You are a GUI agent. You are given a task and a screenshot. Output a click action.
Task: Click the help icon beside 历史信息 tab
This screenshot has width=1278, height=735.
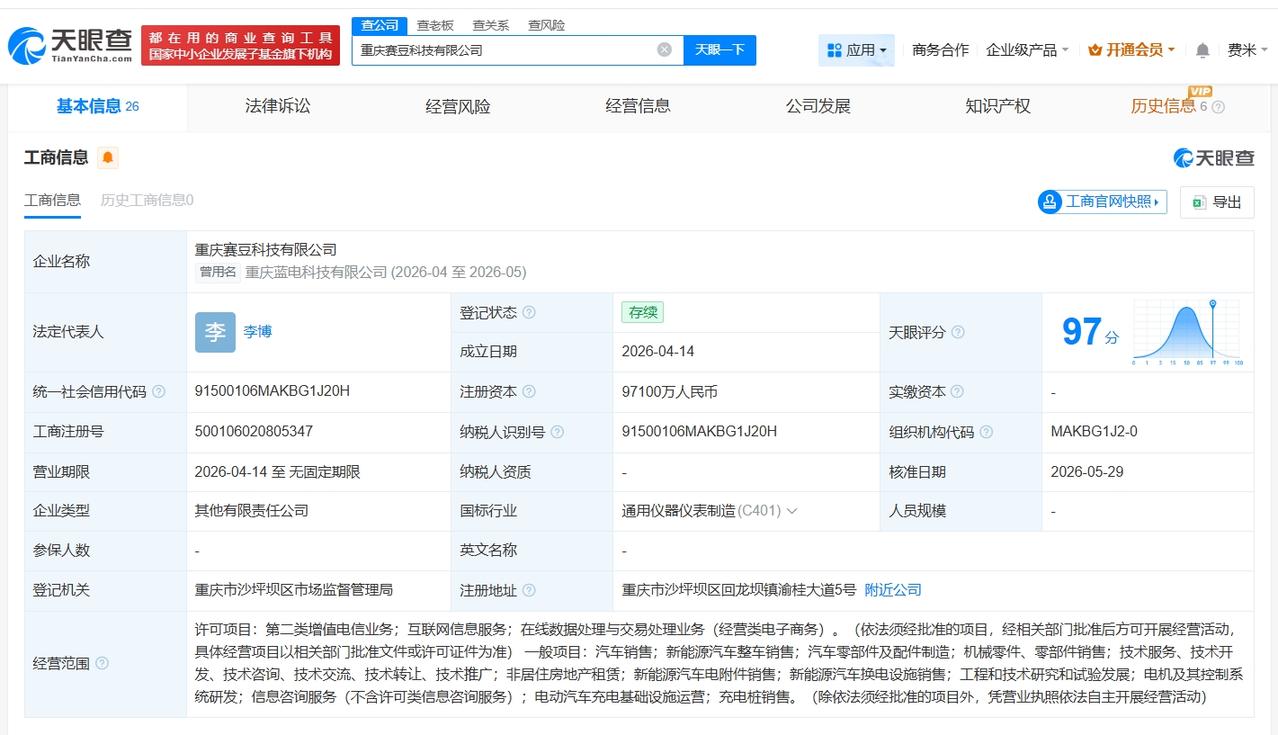point(1218,107)
